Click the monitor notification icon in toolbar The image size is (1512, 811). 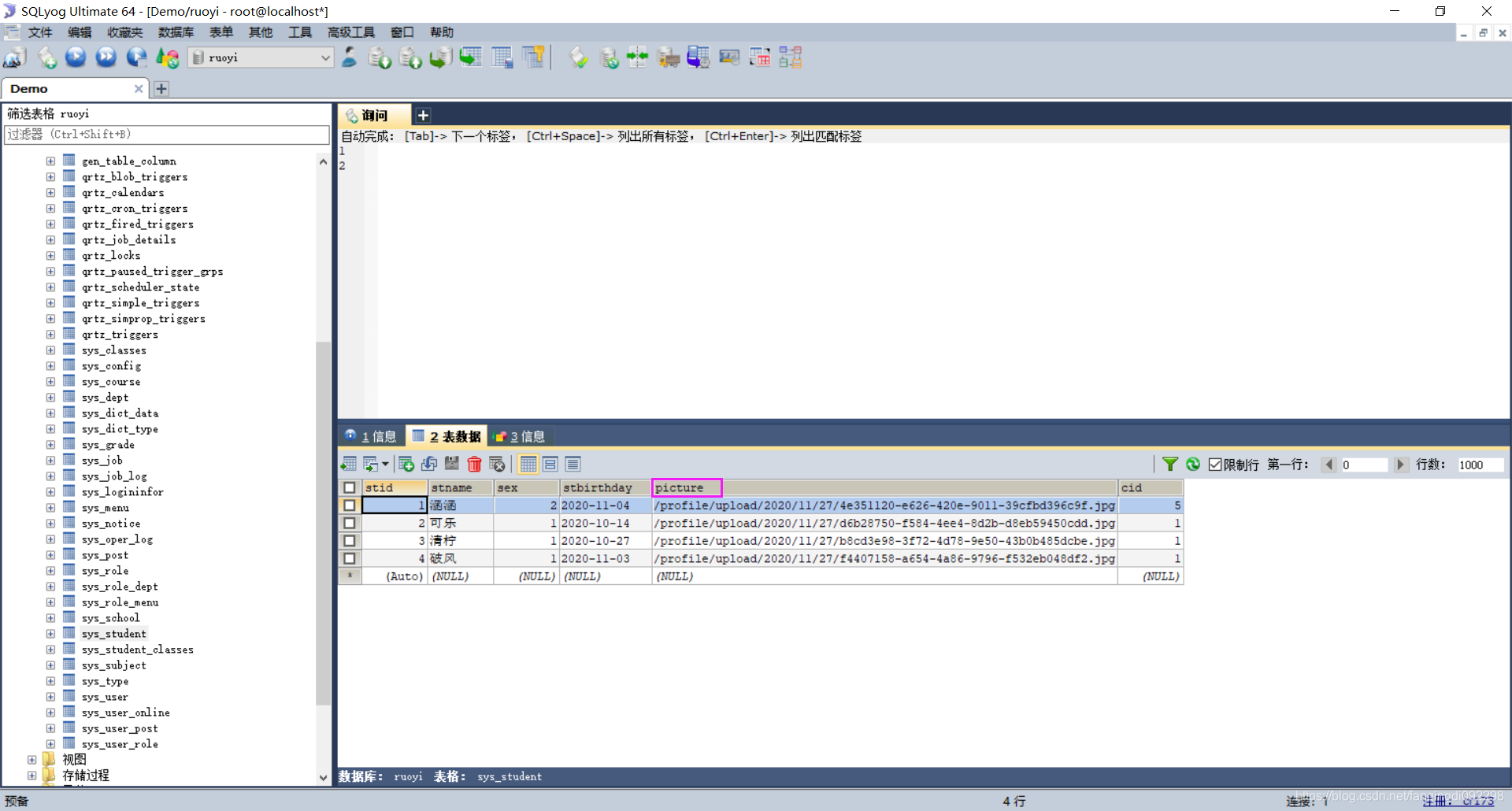coord(729,57)
